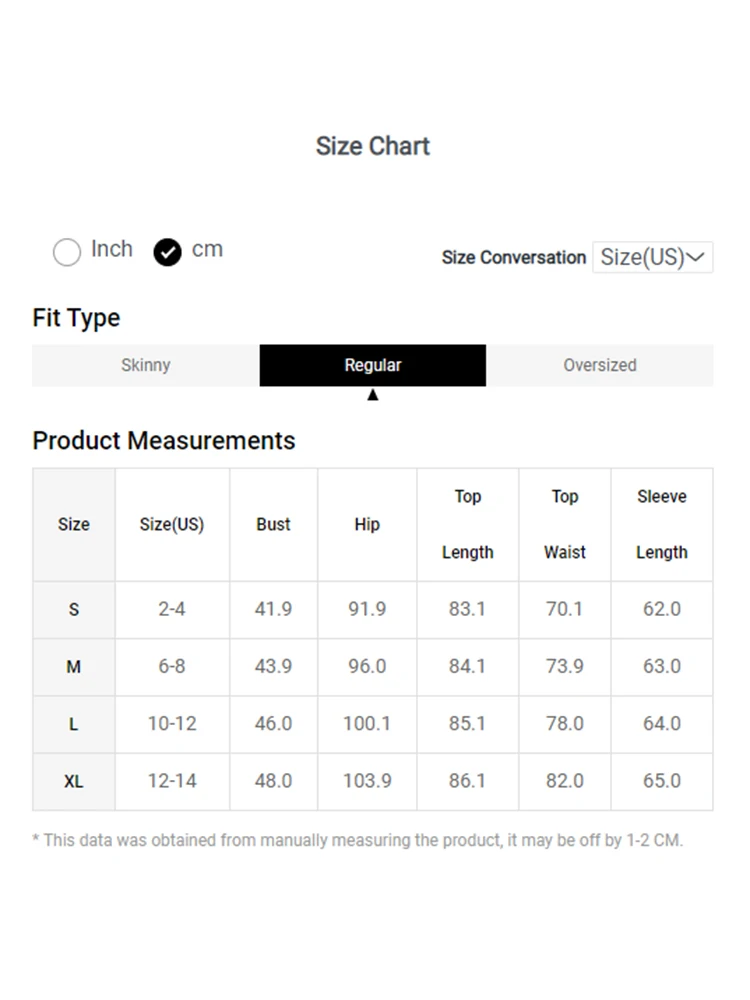This screenshot has width=750, height=1000.
Task: Switch to the Skinny fit tab
Action: (145, 365)
